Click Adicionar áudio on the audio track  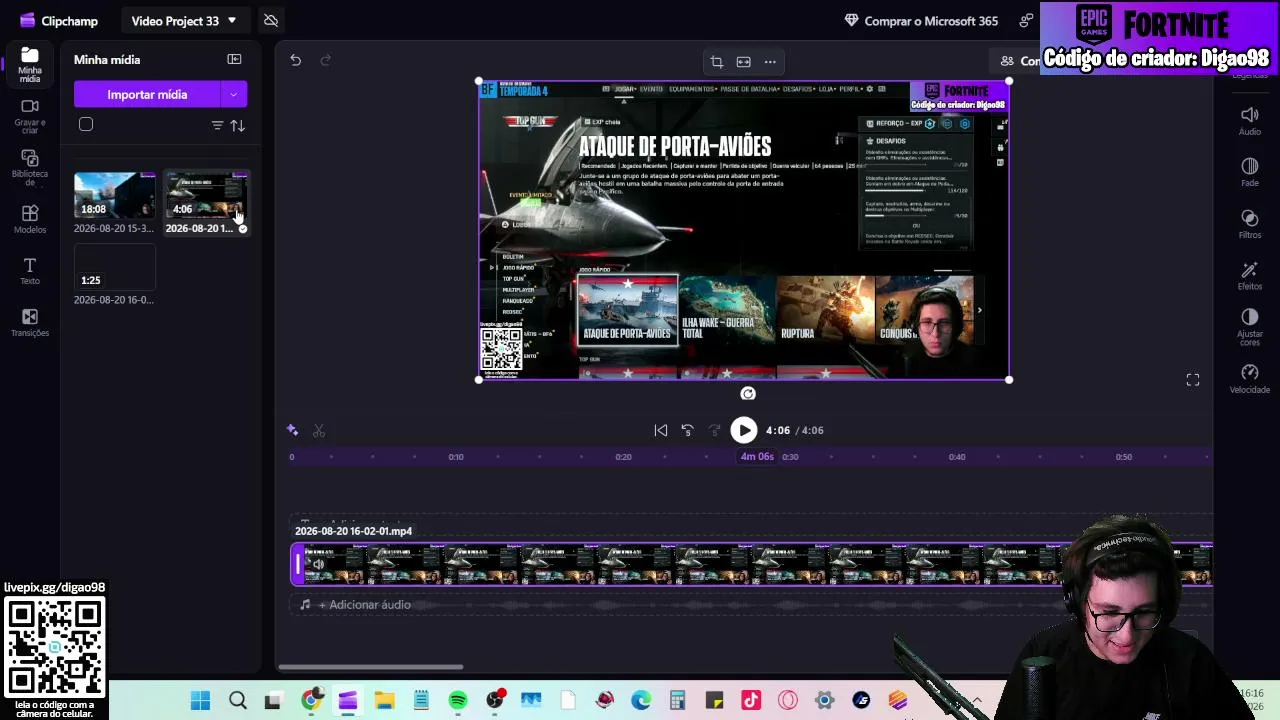[364, 605]
